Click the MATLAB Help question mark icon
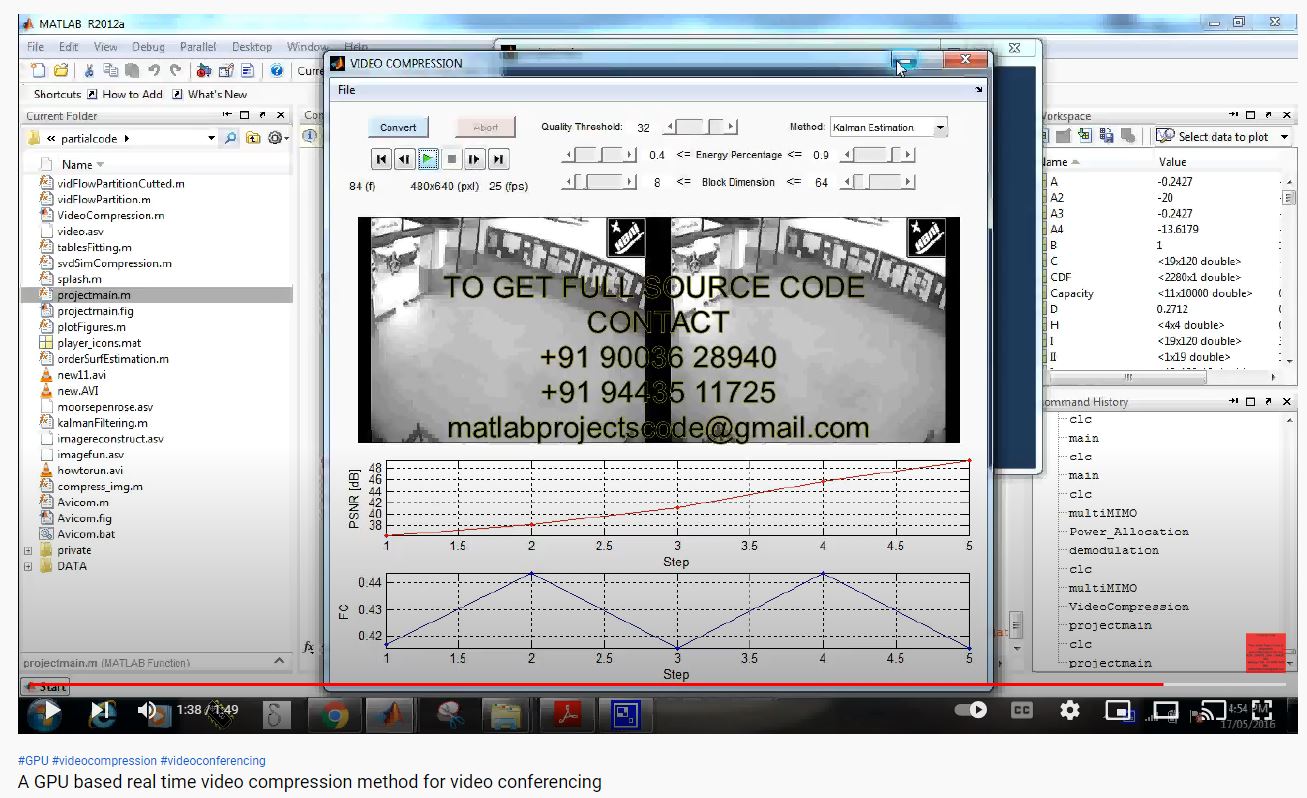This screenshot has height=798, width=1307. [x=277, y=71]
